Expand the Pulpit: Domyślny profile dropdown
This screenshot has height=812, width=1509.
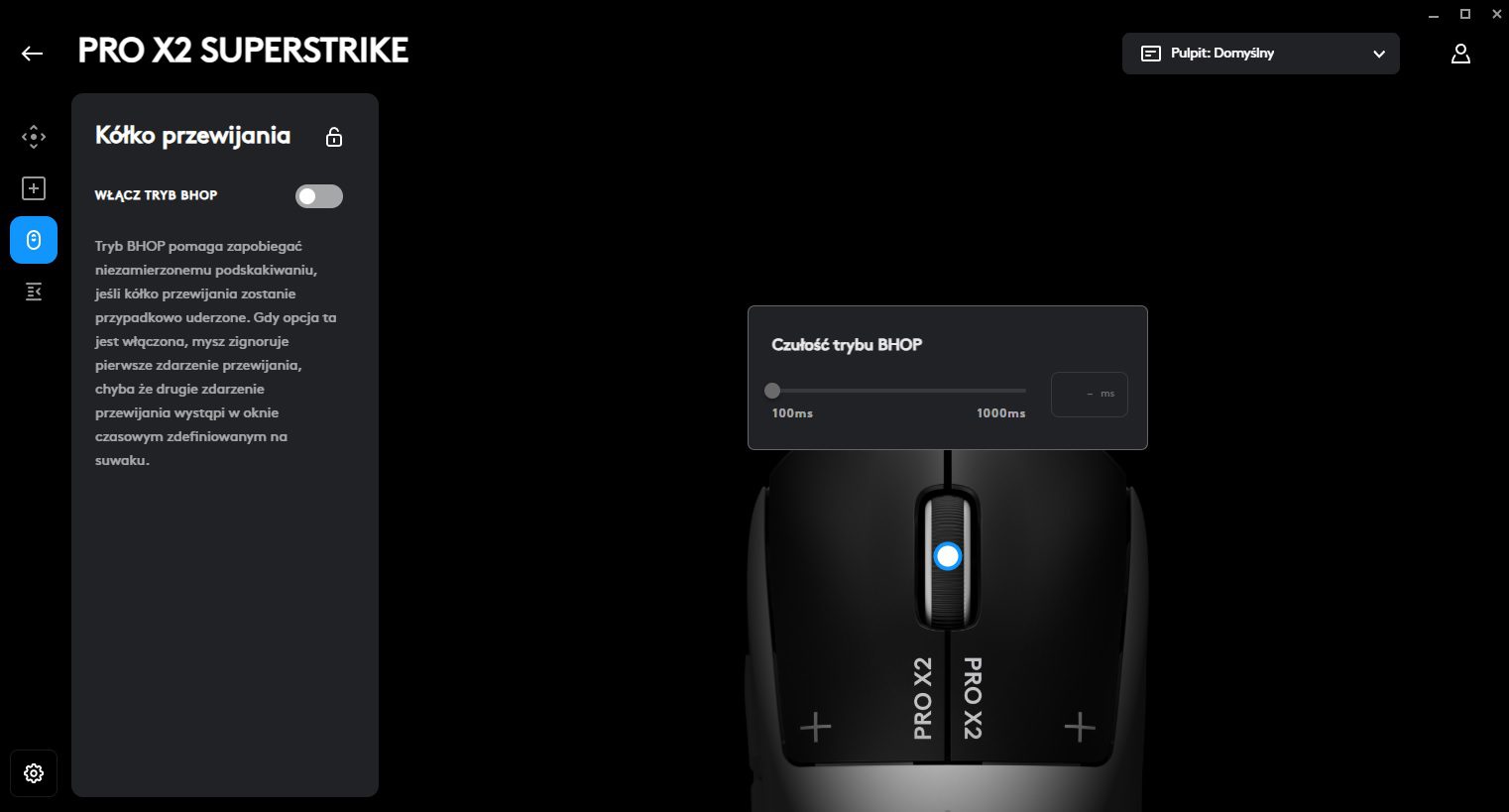pos(1261,54)
